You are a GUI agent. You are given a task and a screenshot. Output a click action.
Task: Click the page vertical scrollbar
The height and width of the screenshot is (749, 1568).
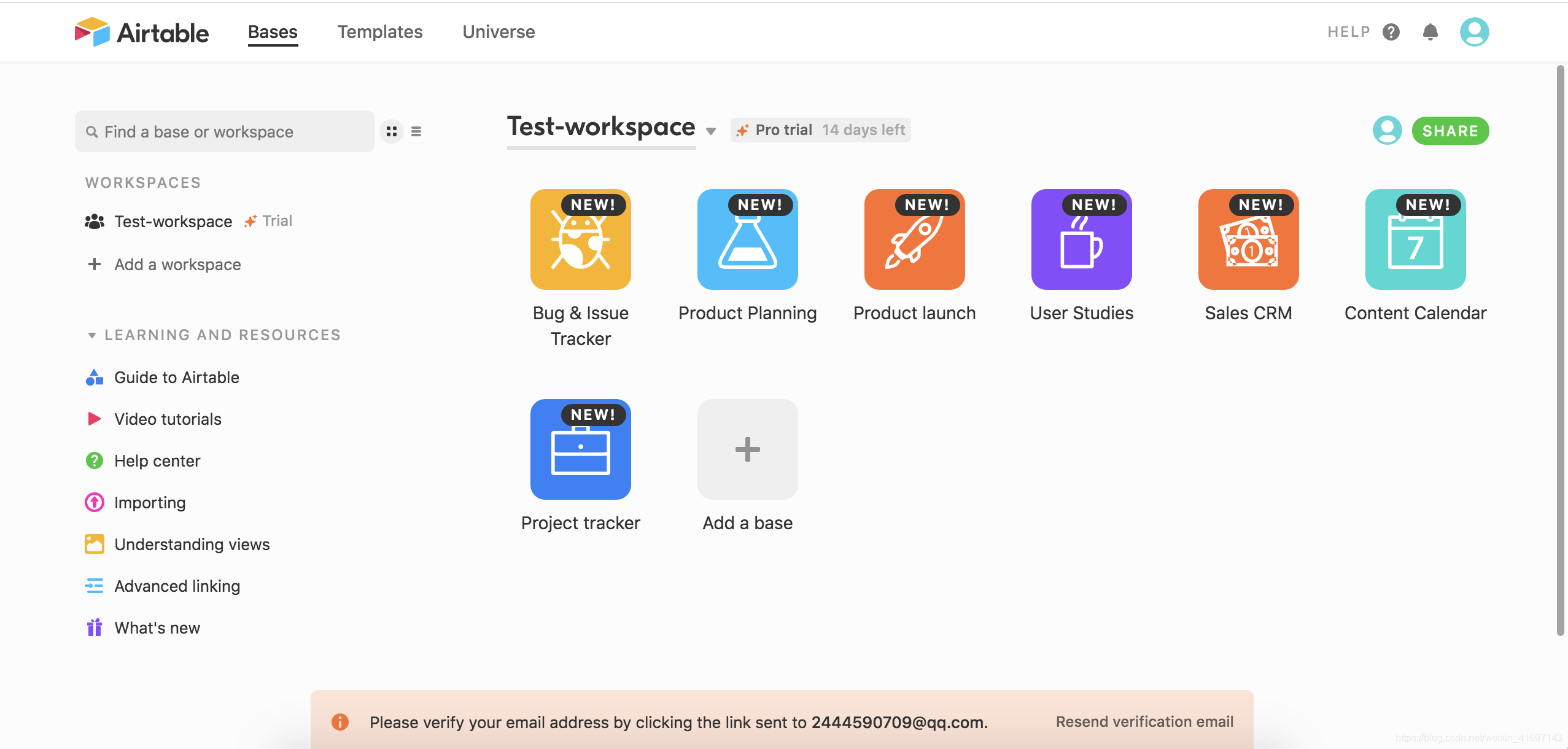coord(1561,350)
